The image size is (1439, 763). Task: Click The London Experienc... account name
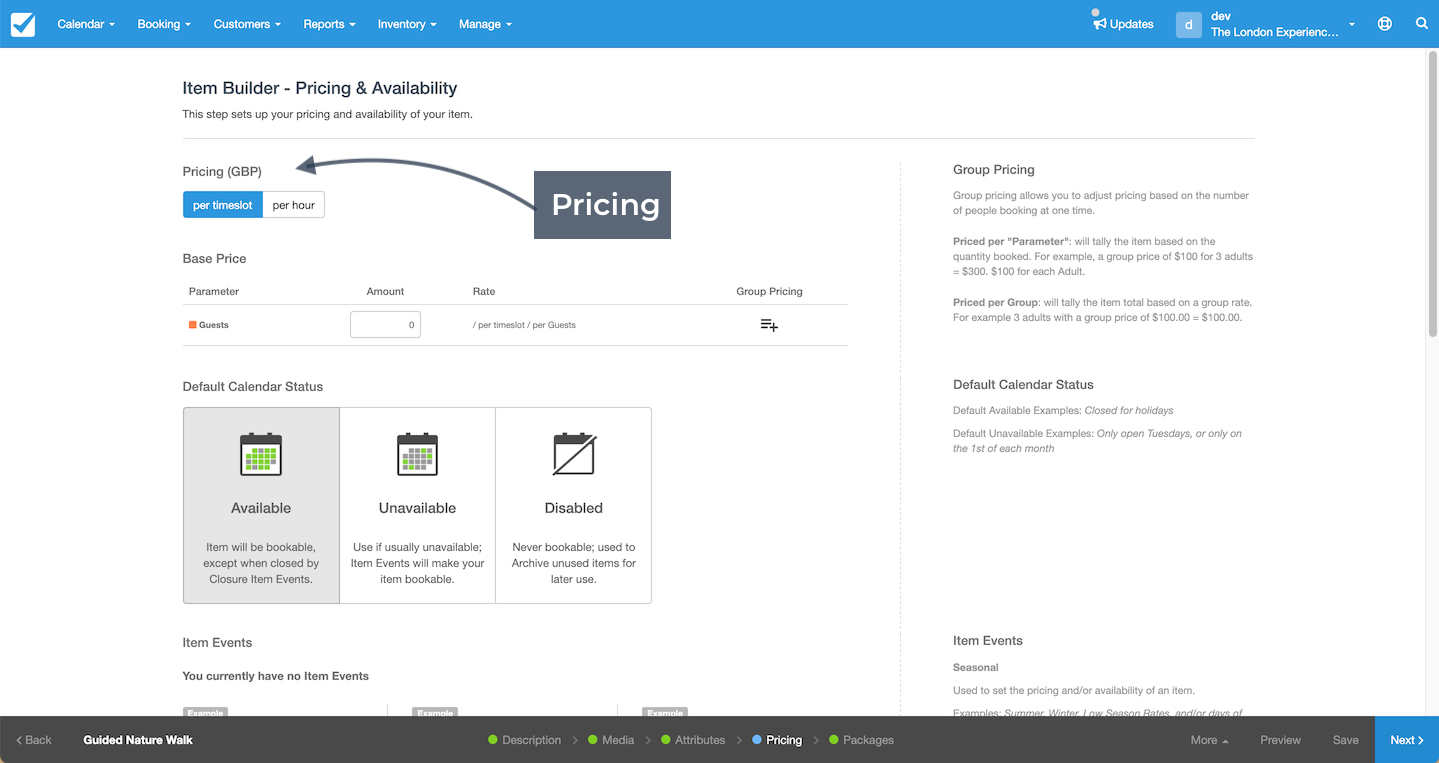(1274, 32)
